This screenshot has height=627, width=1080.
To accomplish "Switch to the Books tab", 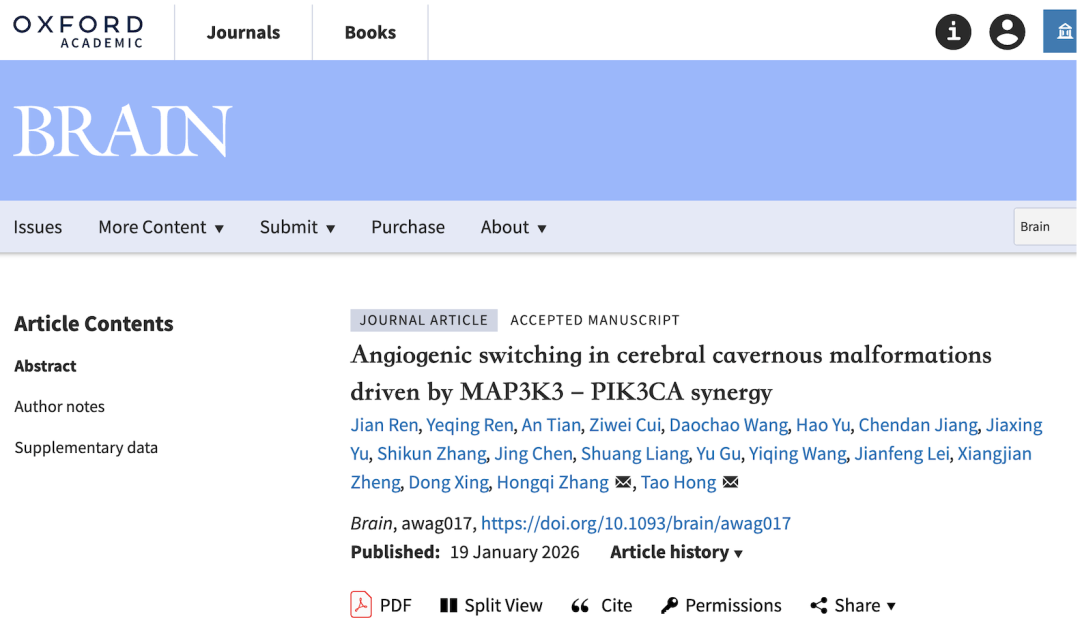I will (370, 32).
